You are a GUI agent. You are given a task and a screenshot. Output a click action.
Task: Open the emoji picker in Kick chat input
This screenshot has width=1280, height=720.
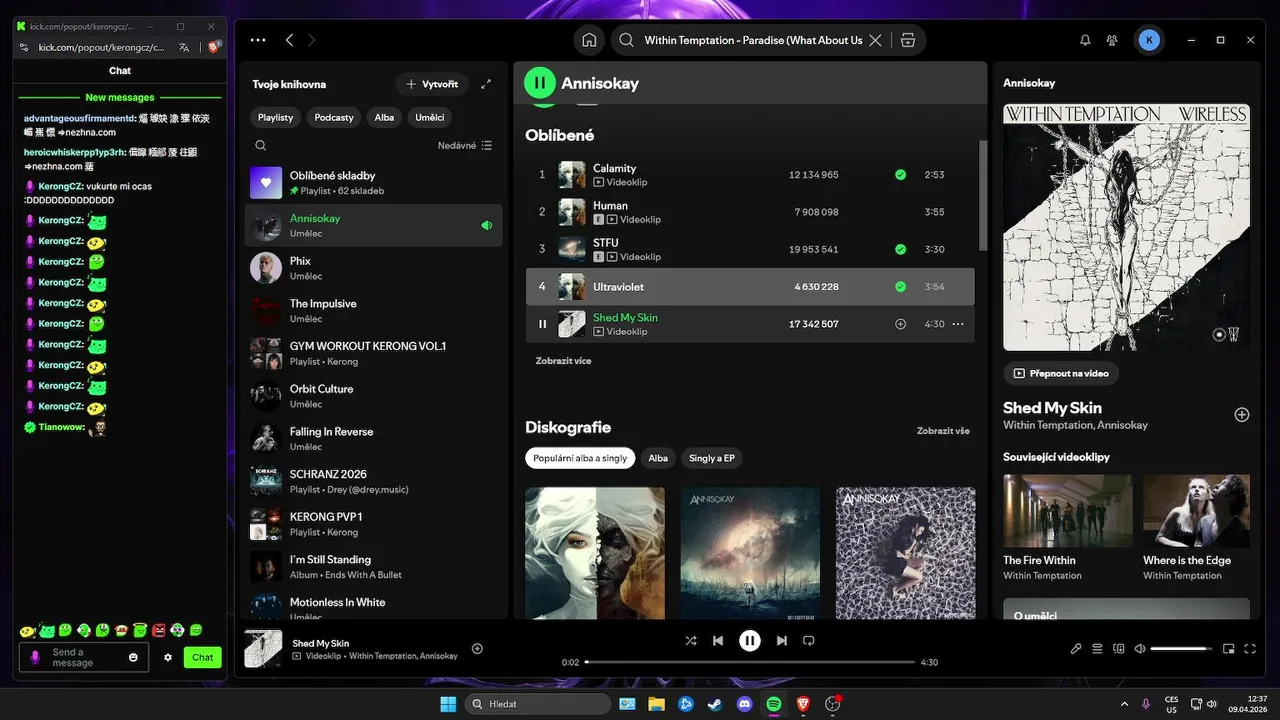pyautogui.click(x=134, y=657)
